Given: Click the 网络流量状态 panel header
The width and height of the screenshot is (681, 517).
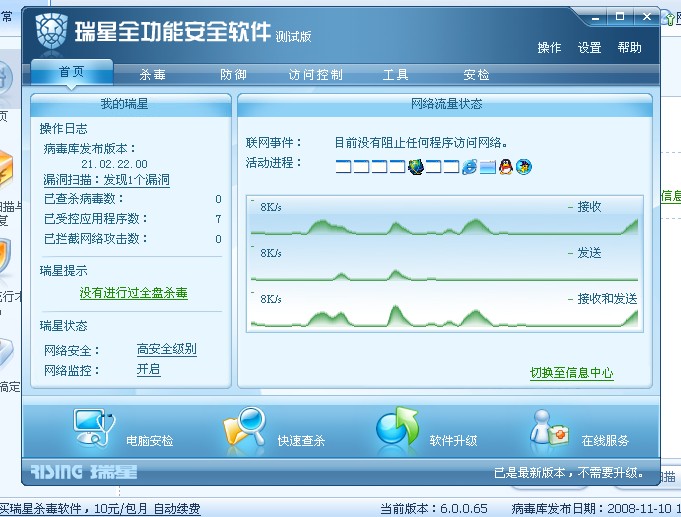Looking at the screenshot, I should click(445, 104).
